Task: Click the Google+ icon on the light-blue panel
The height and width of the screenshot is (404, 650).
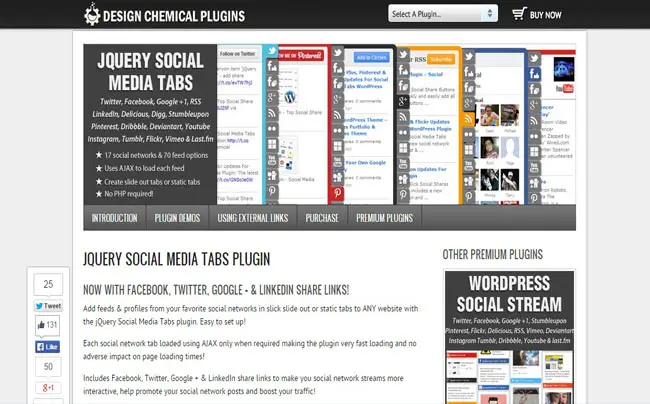Action: pyautogui.click(x=272, y=98)
